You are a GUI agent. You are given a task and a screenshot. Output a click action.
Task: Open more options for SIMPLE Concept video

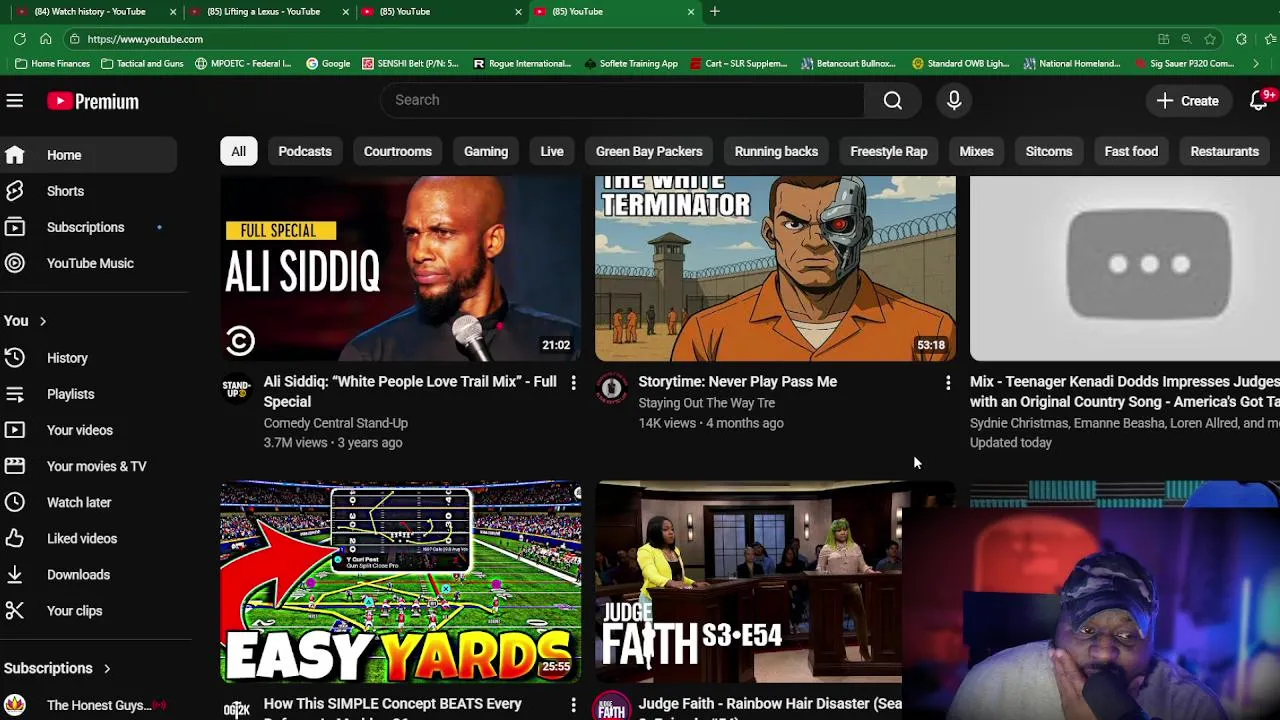[x=573, y=705]
